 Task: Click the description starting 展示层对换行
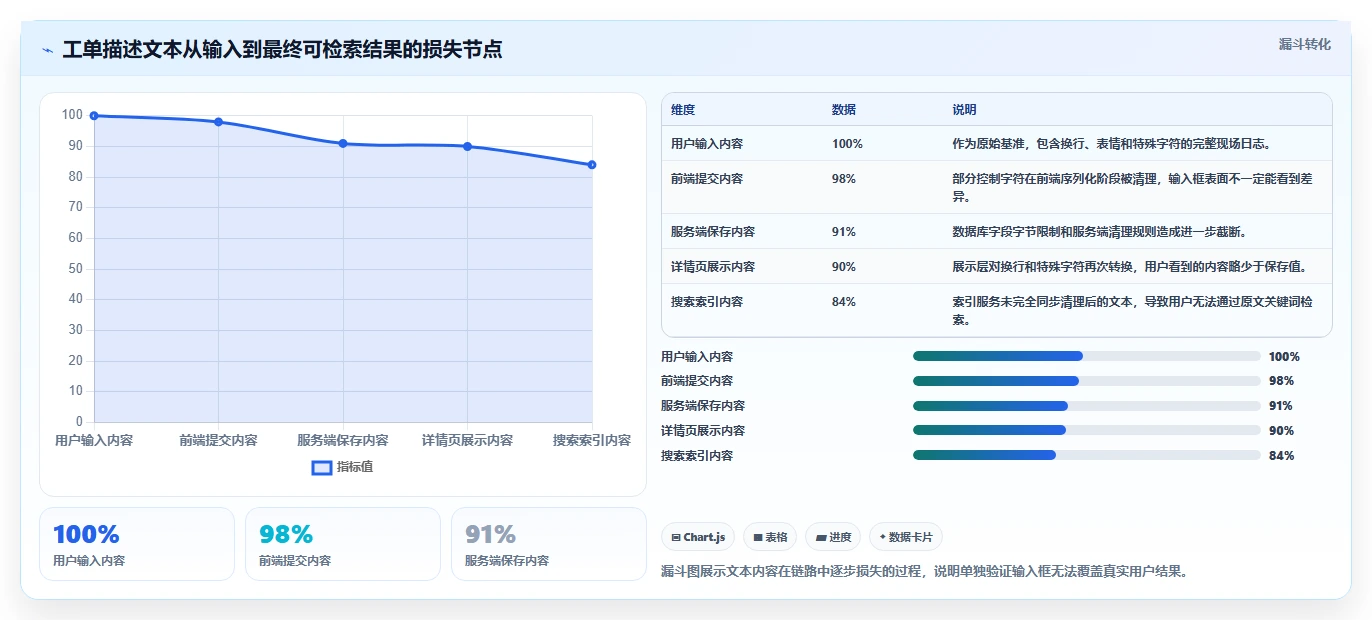coord(1129,267)
